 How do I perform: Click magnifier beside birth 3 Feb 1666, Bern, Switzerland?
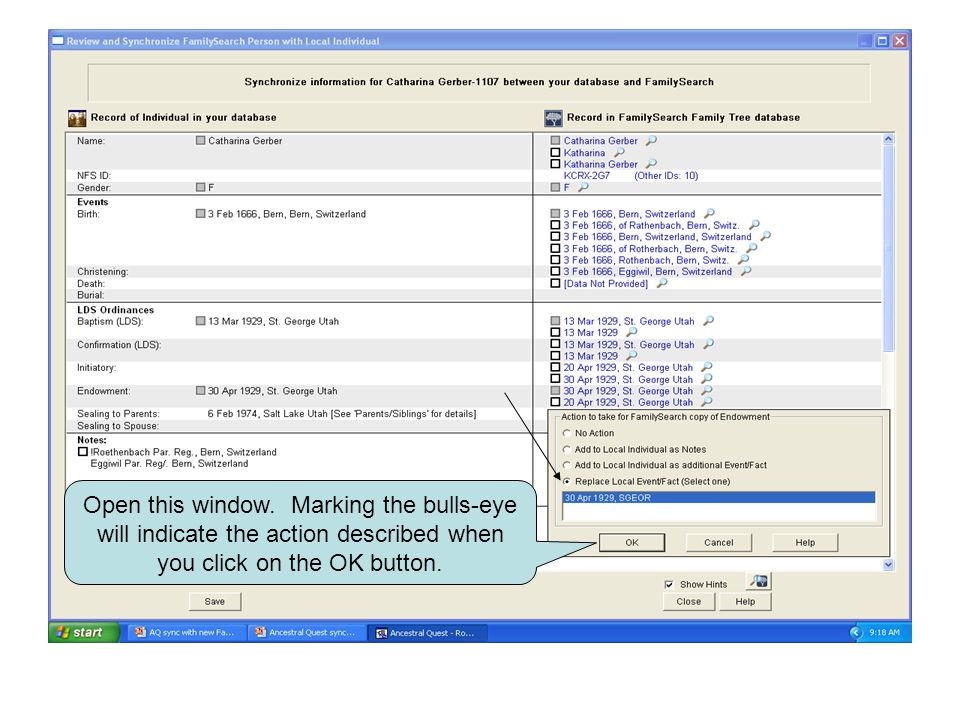tap(709, 213)
